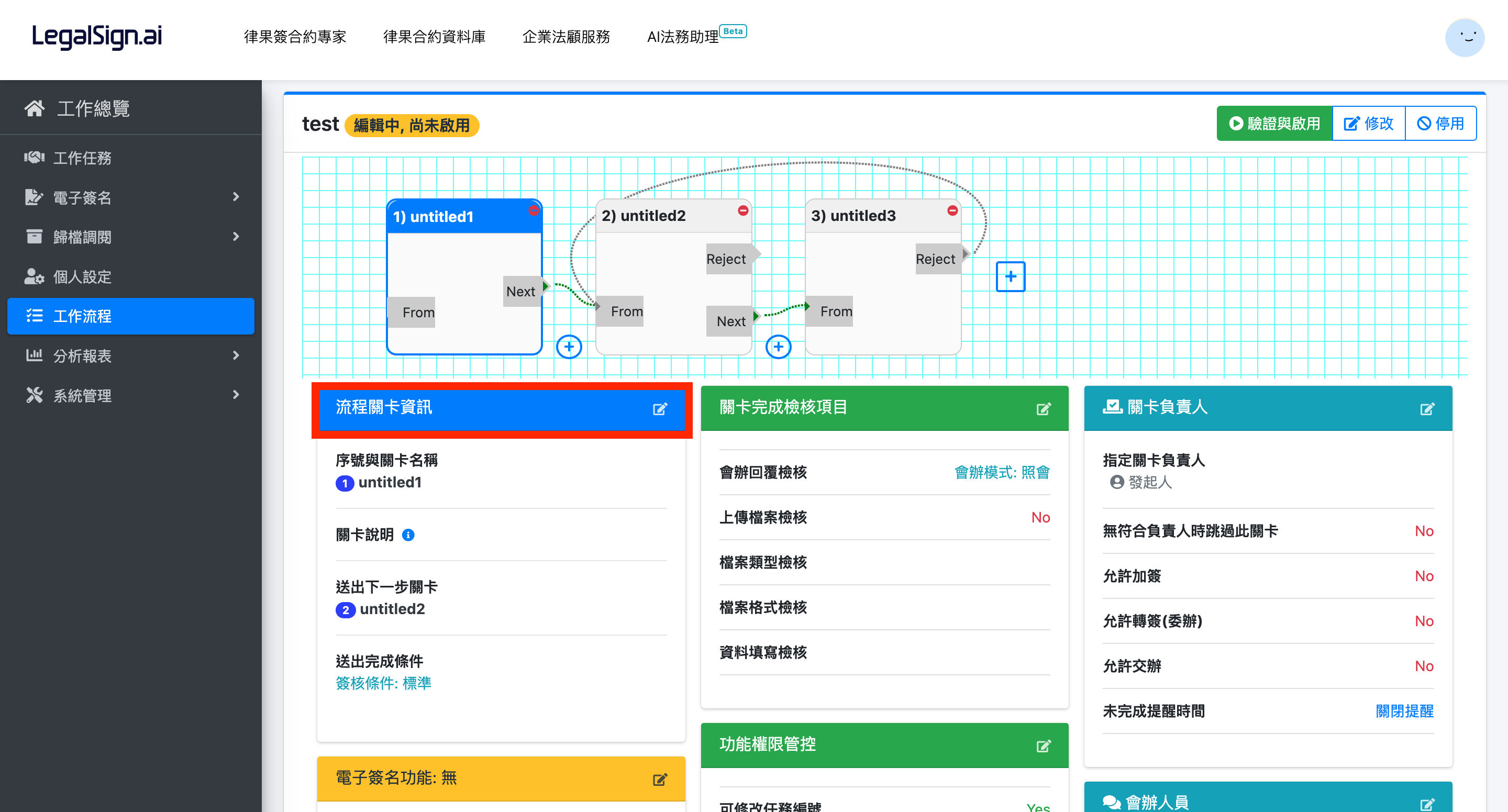Select 工作任務 in the sidebar

click(x=82, y=158)
